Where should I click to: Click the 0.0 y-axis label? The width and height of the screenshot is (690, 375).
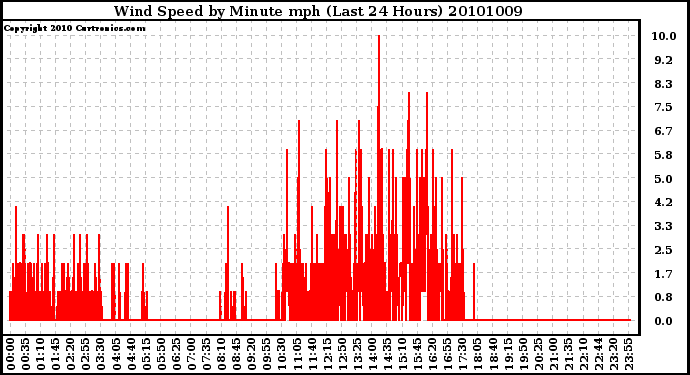[x=664, y=321]
